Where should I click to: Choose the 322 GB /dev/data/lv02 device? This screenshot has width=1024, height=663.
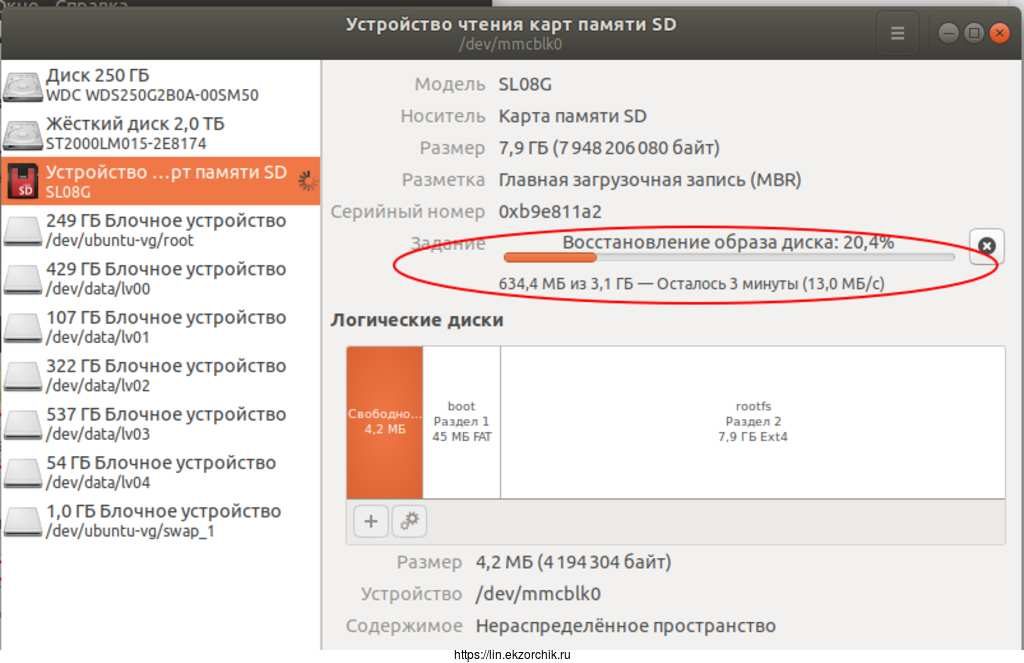click(165, 376)
